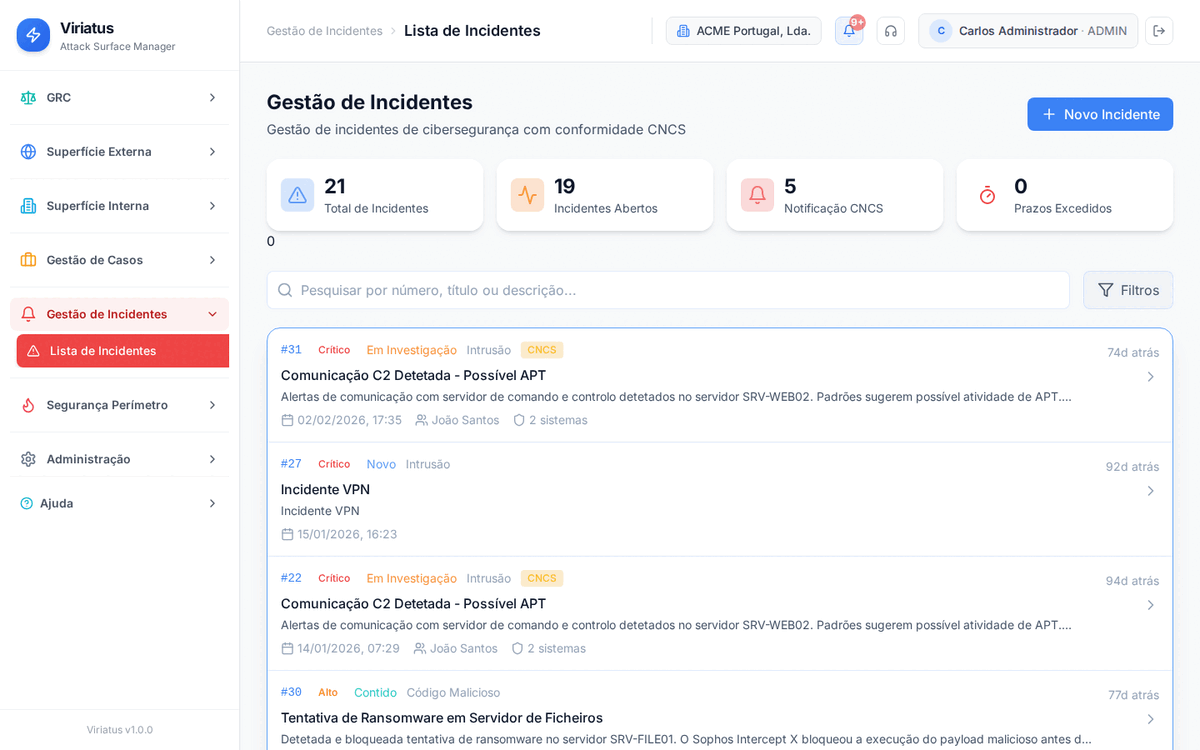This screenshot has height=750, width=1200.
Task: Click the flame icon for Segurança Perímetro
Action: pyautogui.click(x=27, y=405)
